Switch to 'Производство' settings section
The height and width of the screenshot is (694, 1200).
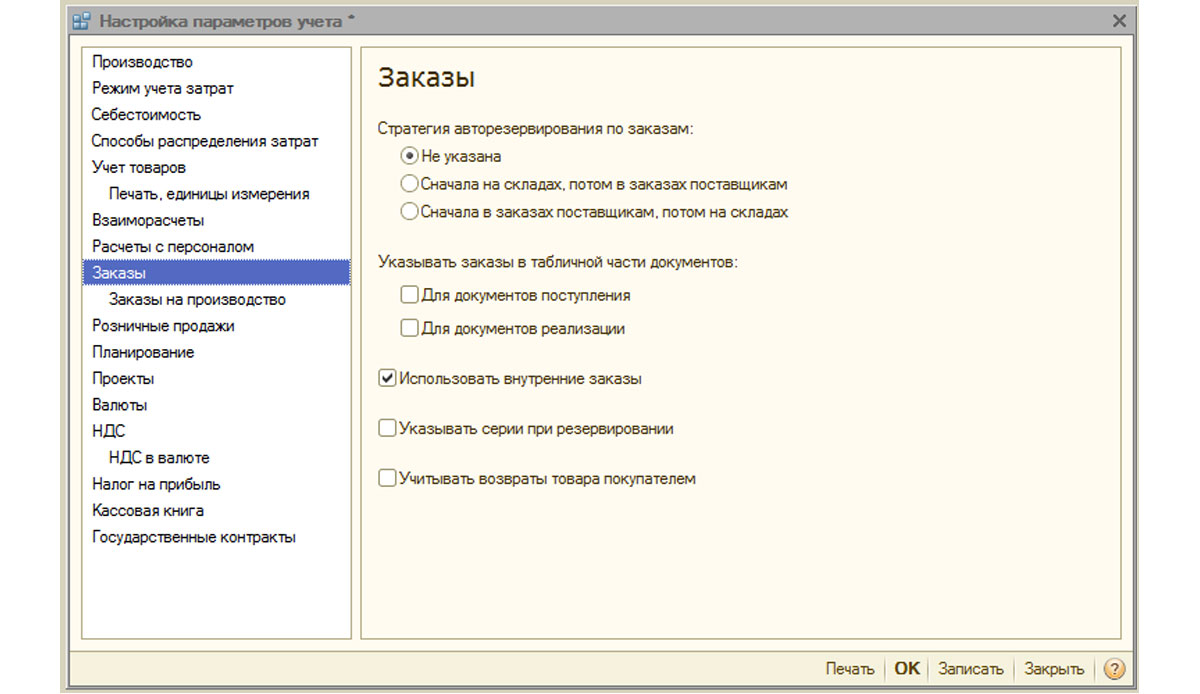pyautogui.click(x=142, y=62)
